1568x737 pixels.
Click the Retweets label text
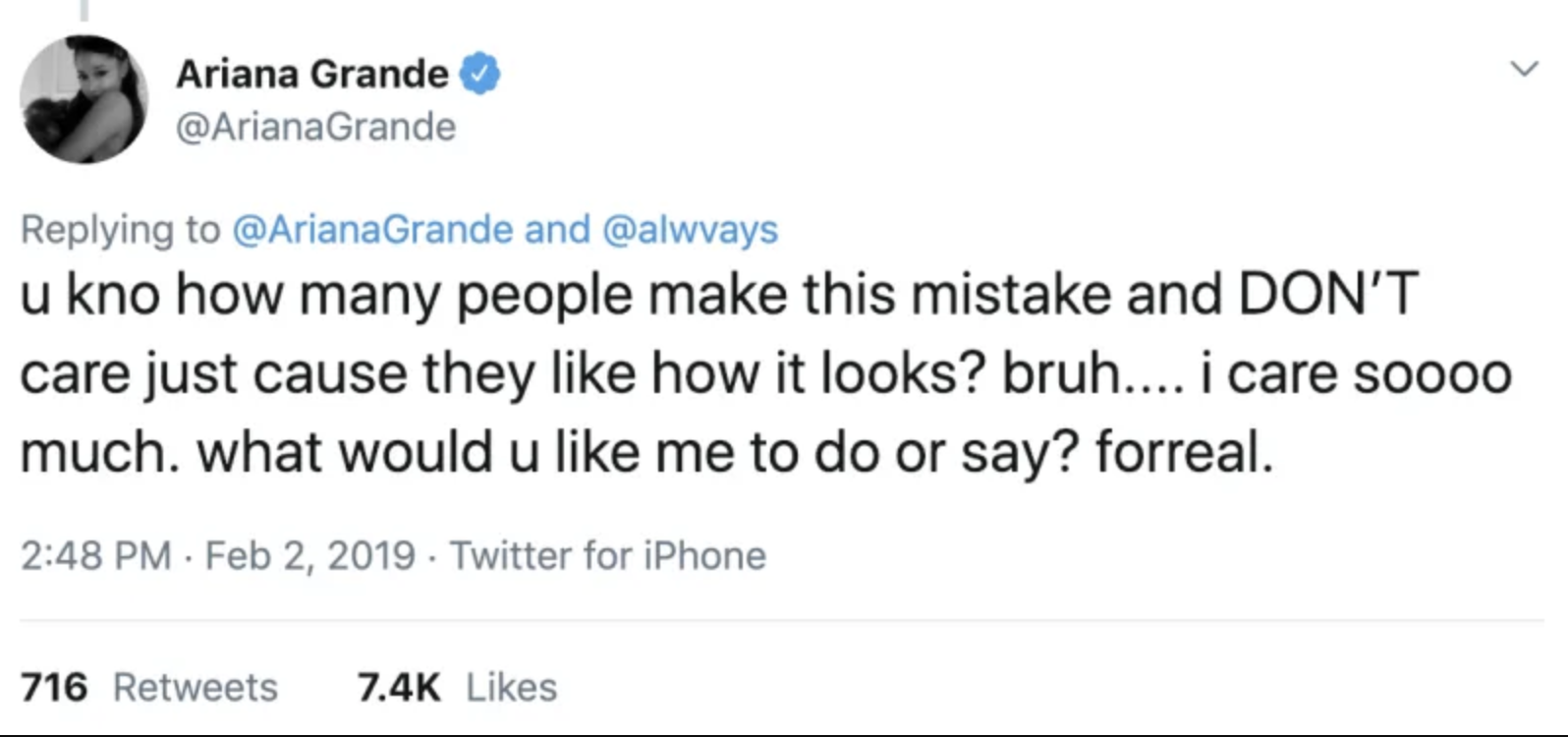click(195, 687)
